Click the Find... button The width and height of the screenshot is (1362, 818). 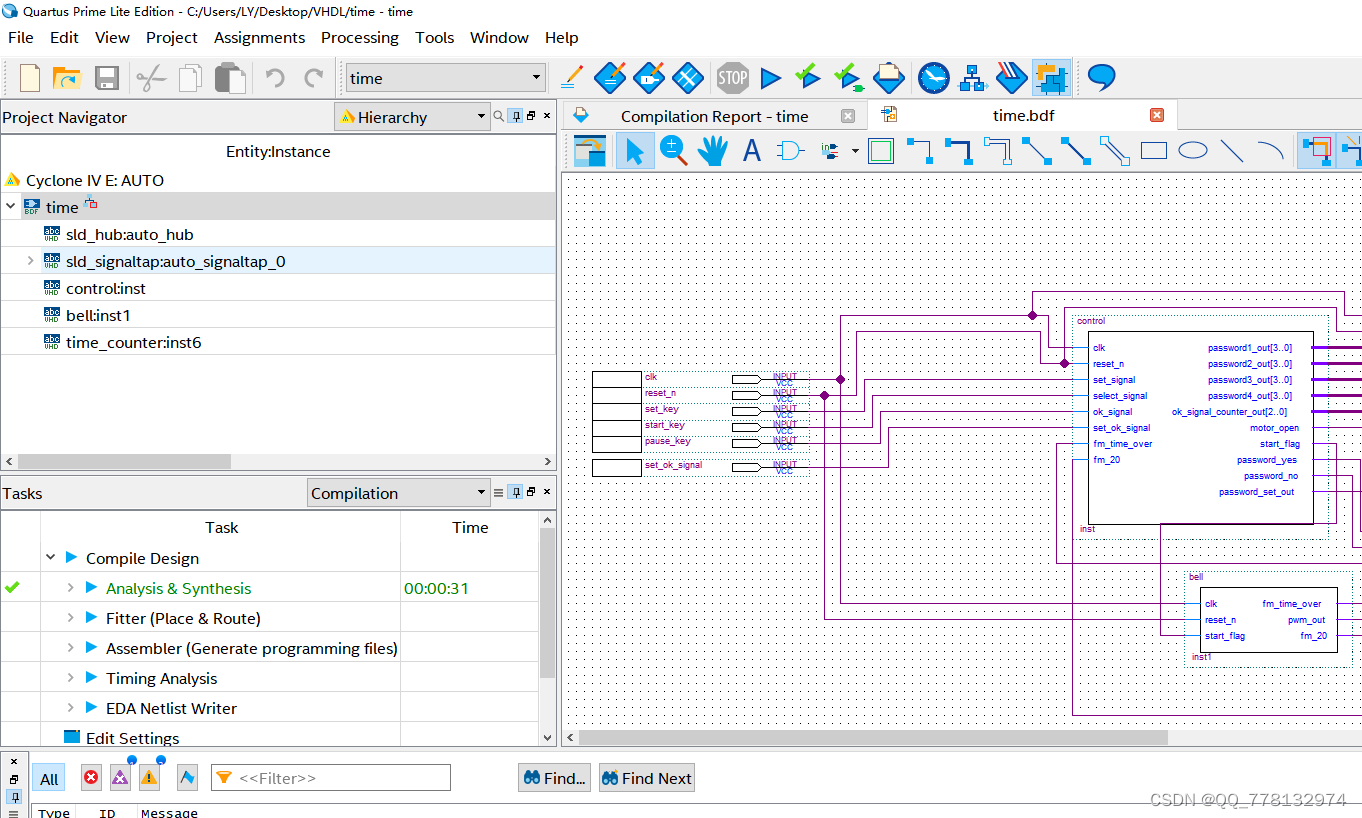pos(554,778)
